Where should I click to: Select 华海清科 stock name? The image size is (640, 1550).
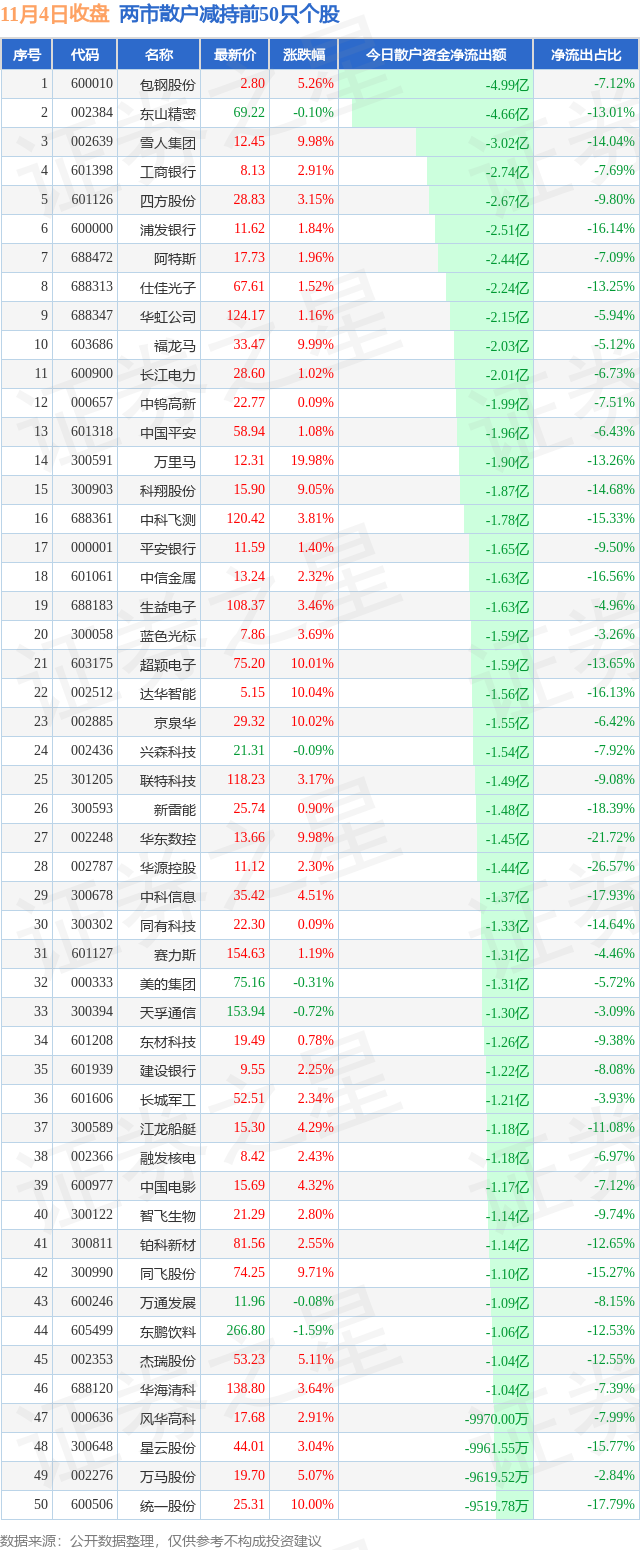click(170, 1390)
